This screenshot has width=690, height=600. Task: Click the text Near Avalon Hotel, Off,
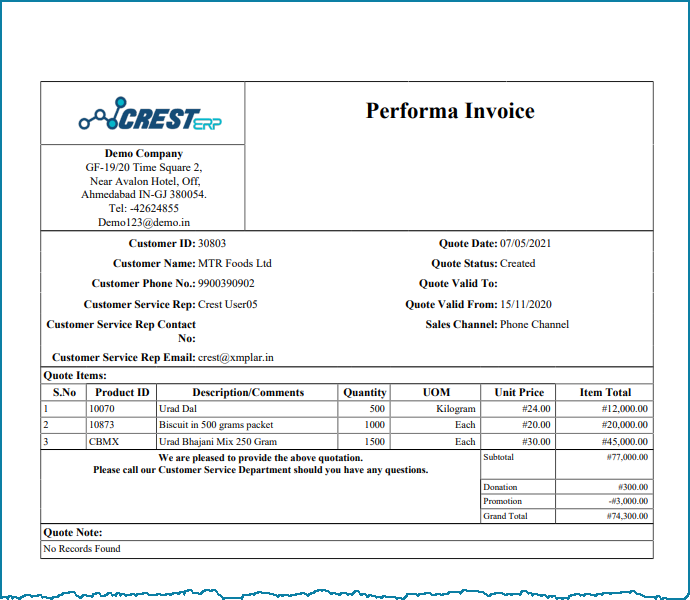(x=145, y=181)
